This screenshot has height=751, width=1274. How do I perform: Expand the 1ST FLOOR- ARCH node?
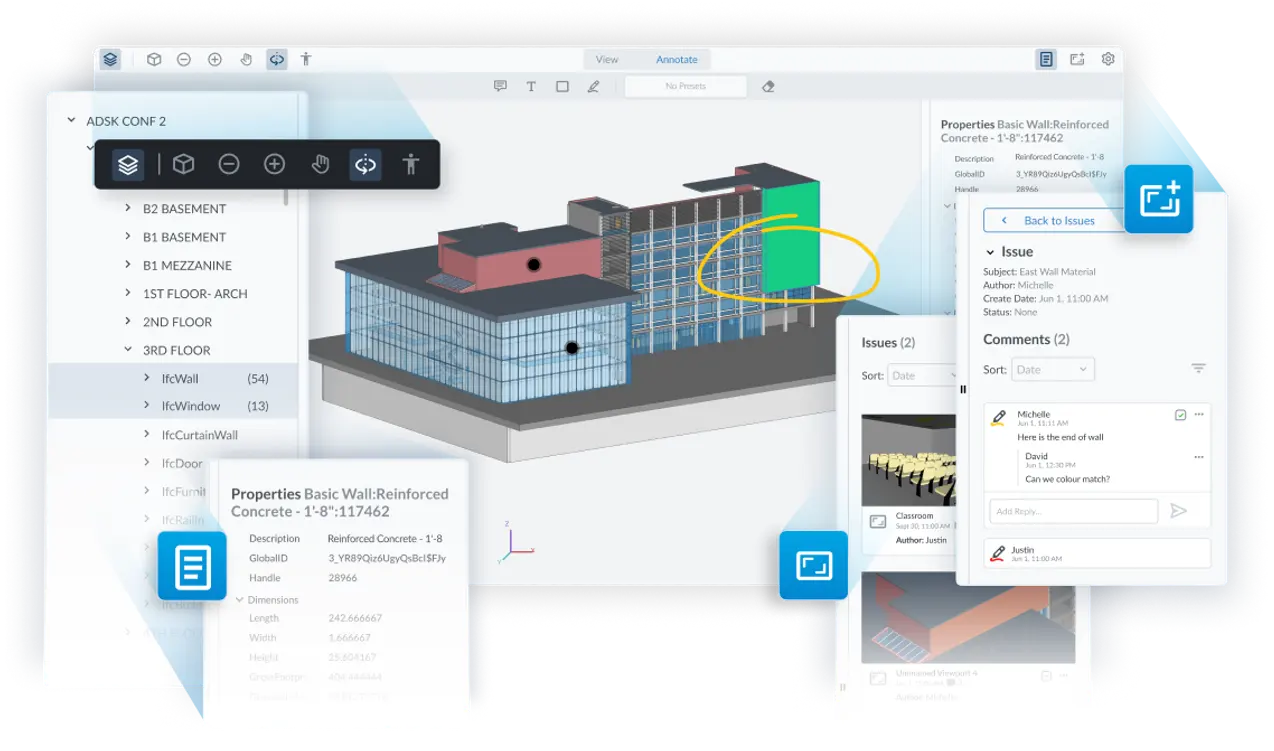[x=128, y=293]
